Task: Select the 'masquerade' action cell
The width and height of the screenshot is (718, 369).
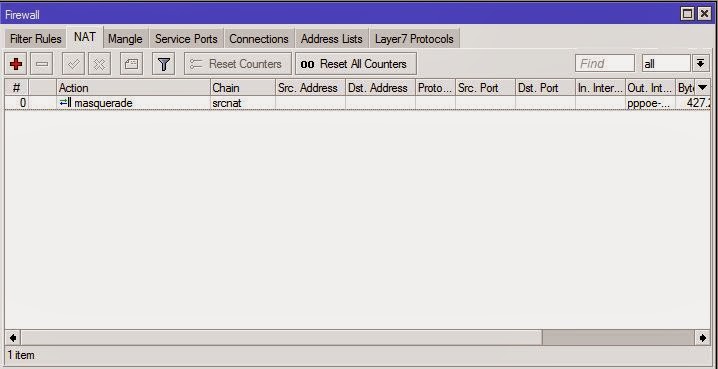Action: 133,103
